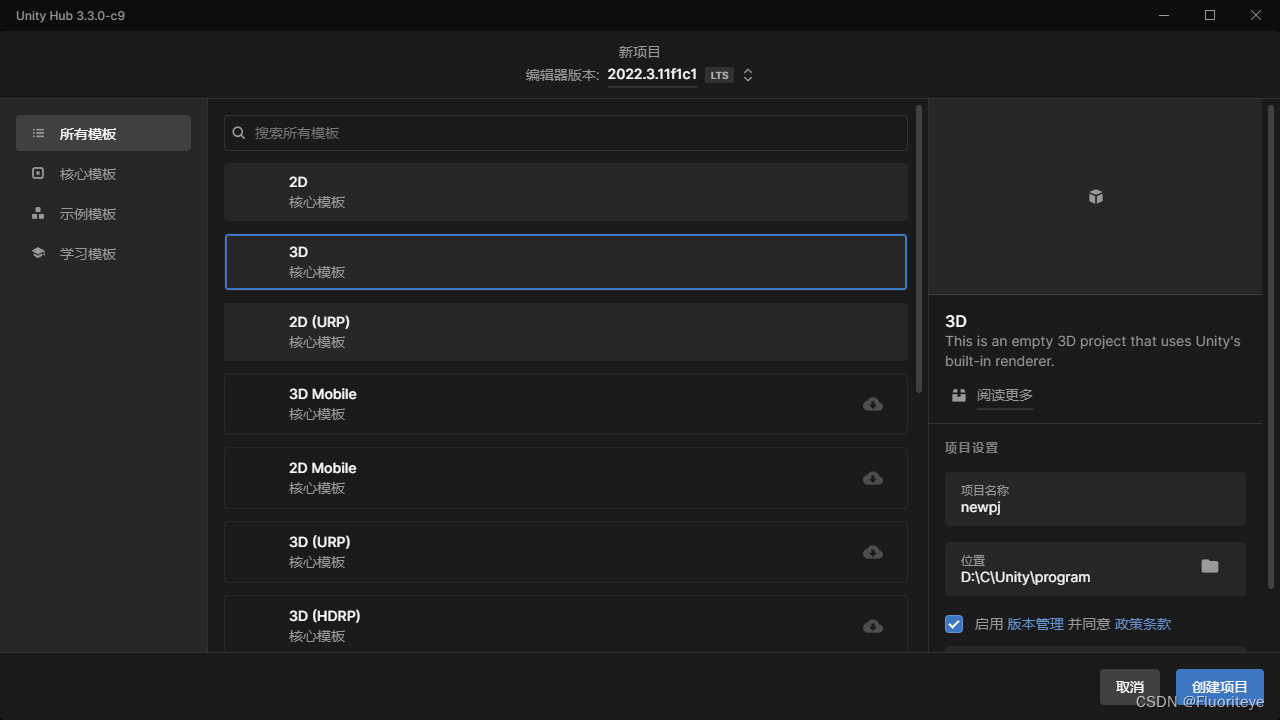Select the 2D (URP) template

[566, 332]
